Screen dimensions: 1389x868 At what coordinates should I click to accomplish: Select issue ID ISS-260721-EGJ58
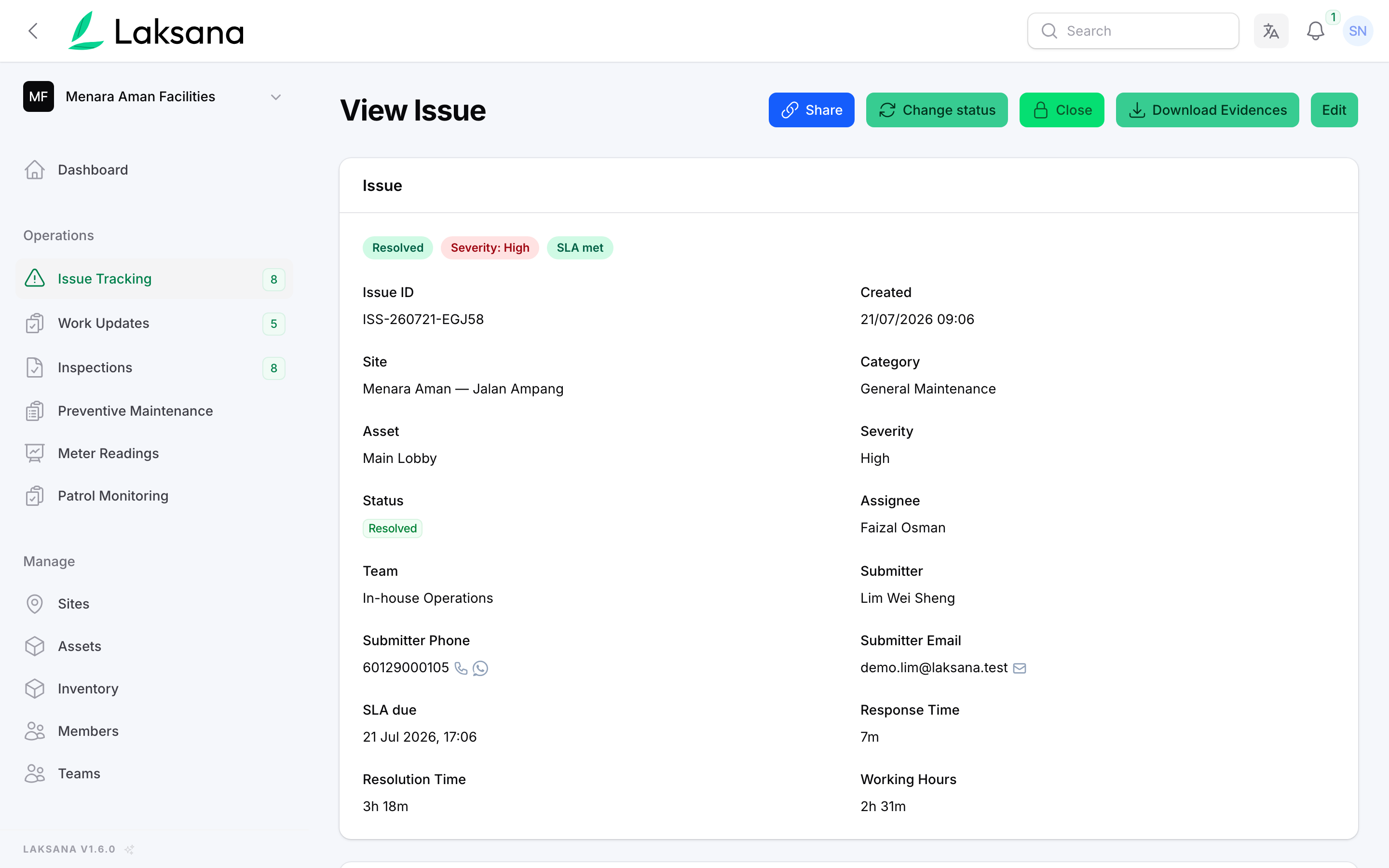point(423,319)
